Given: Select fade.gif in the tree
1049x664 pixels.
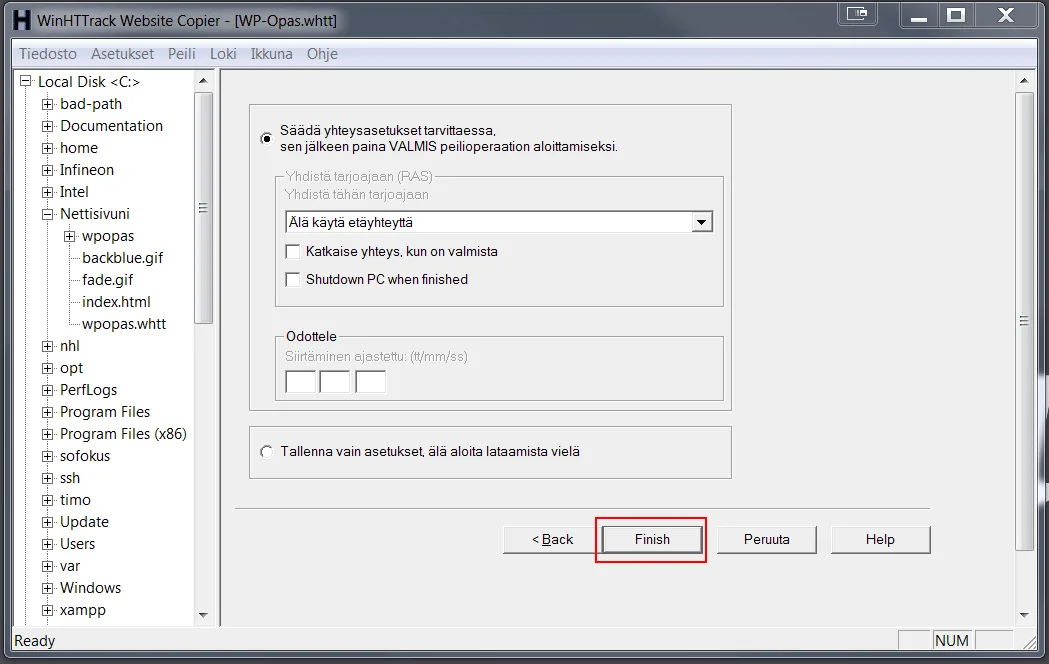Looking at the screenshot, I should 108,280.
